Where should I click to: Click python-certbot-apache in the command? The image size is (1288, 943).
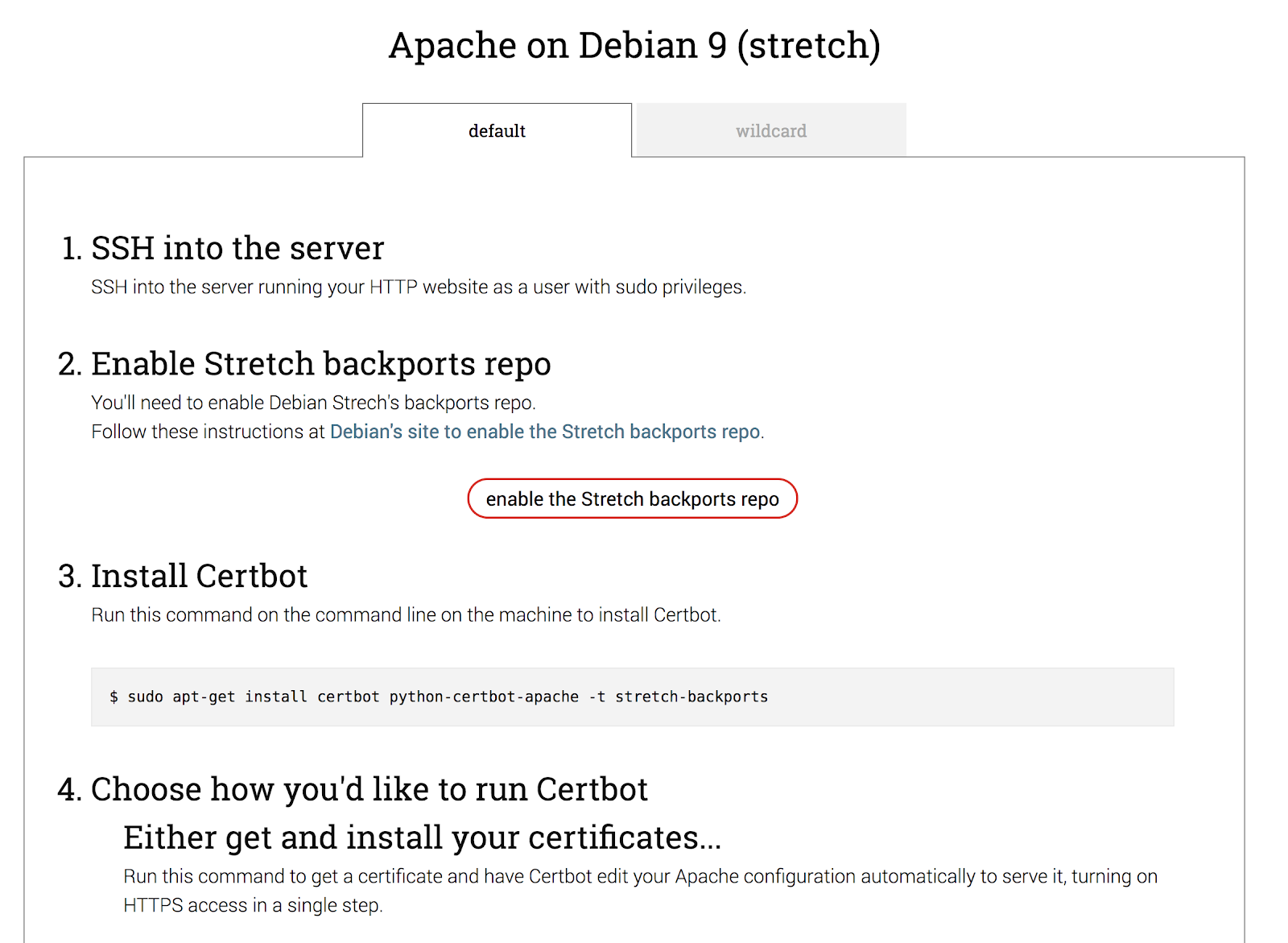tap(484, 697)
